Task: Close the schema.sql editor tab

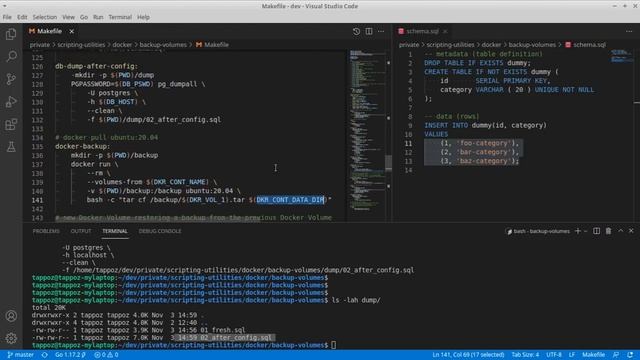Action: [x=445, y=31]
